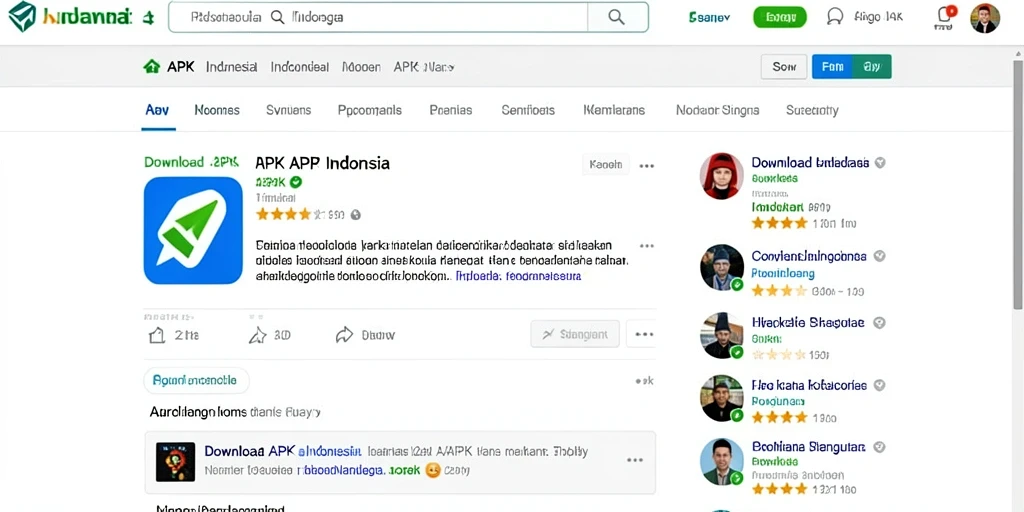Click the green button next to Fam
Image resolution: width=1024 pixels, height=512 pixels.
coord(872,67)
